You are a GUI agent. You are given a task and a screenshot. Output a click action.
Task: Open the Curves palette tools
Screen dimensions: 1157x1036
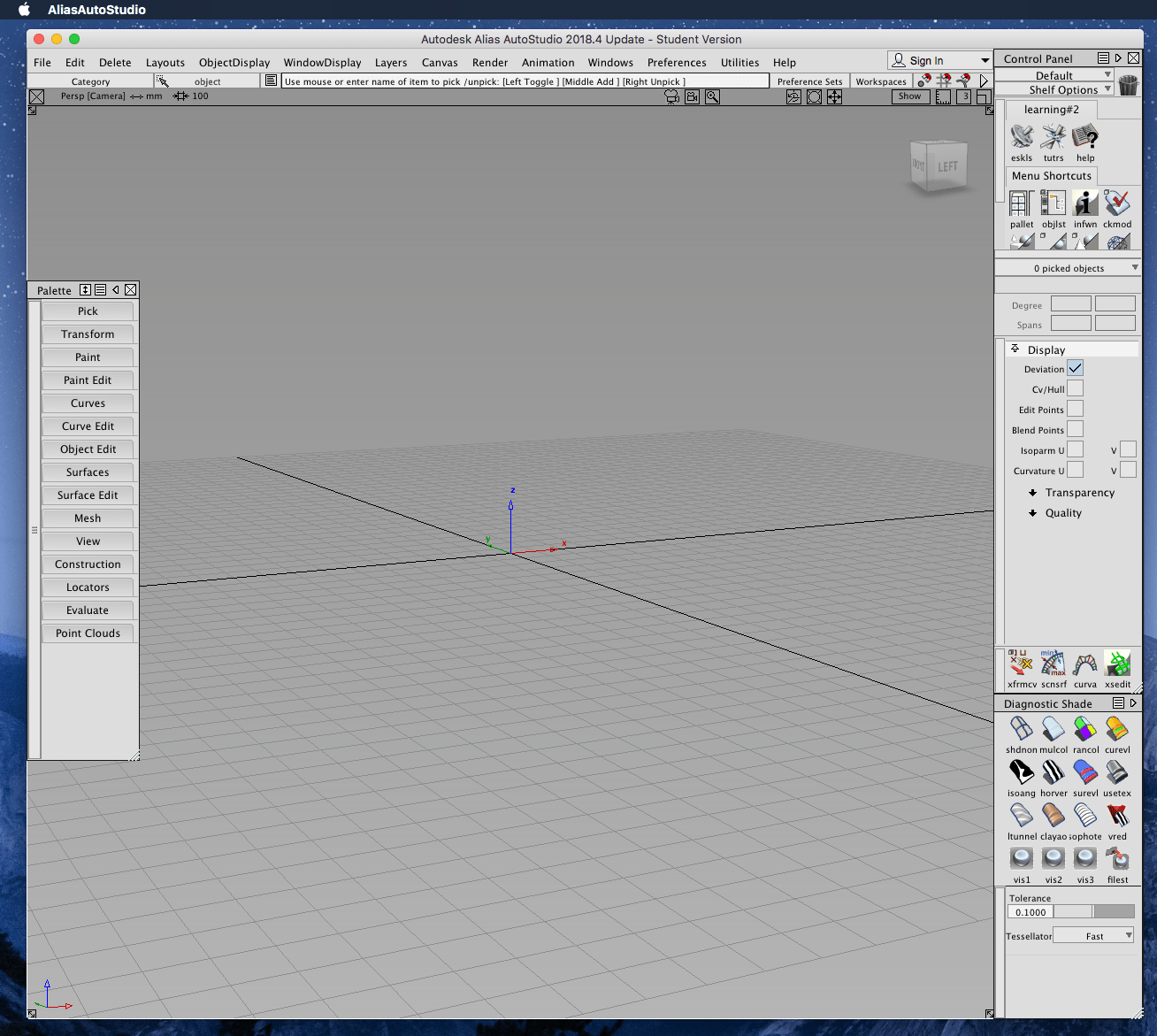(x=88, y=403)
